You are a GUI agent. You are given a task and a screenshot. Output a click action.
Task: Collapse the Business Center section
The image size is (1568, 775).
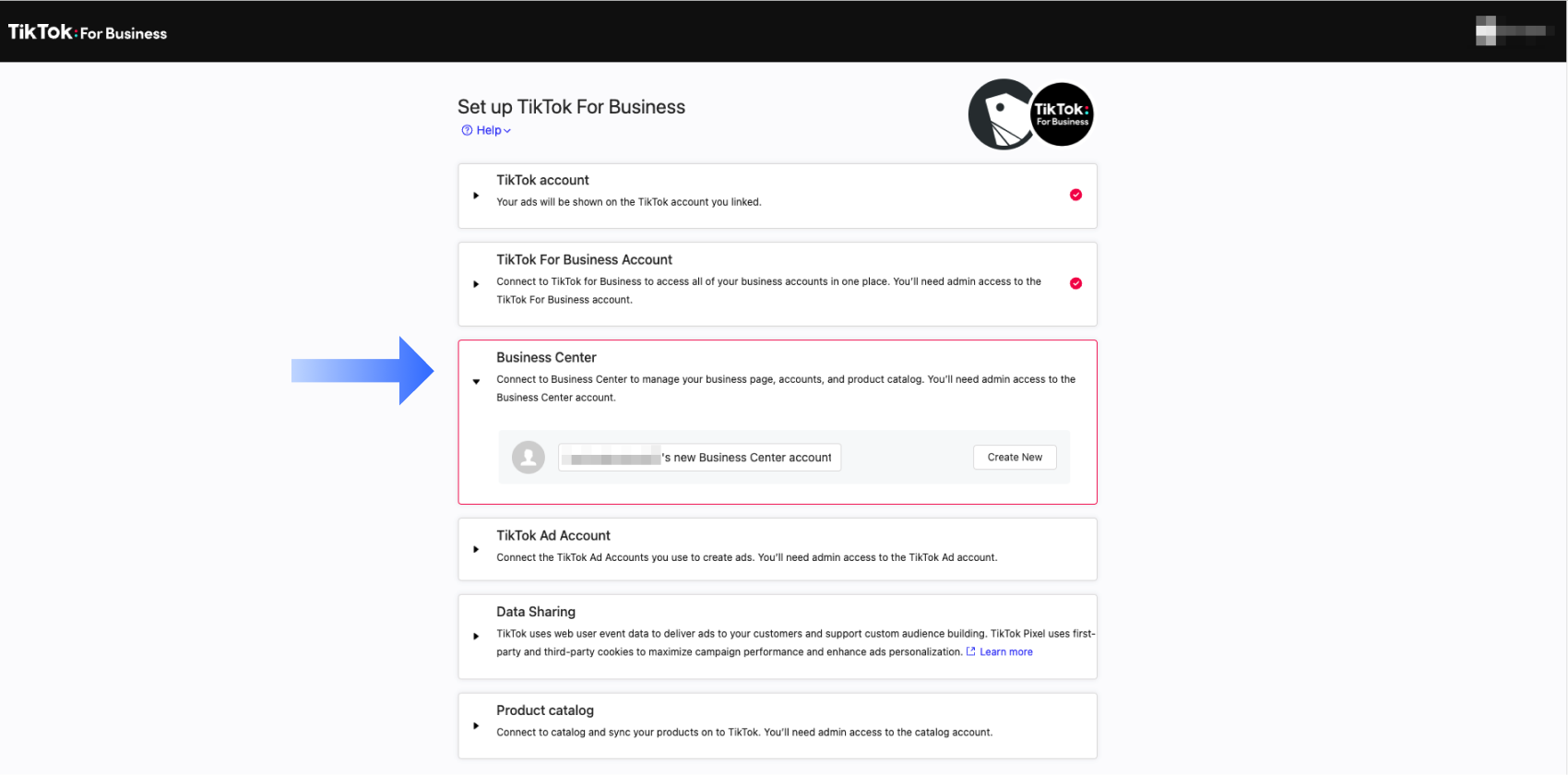click(476, 381)
